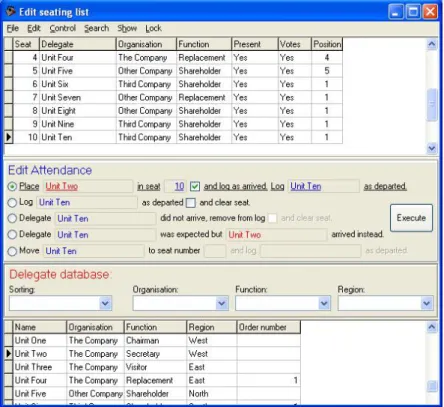Open the Edit menu
444x407 pixels.
[x=34, y=28]
